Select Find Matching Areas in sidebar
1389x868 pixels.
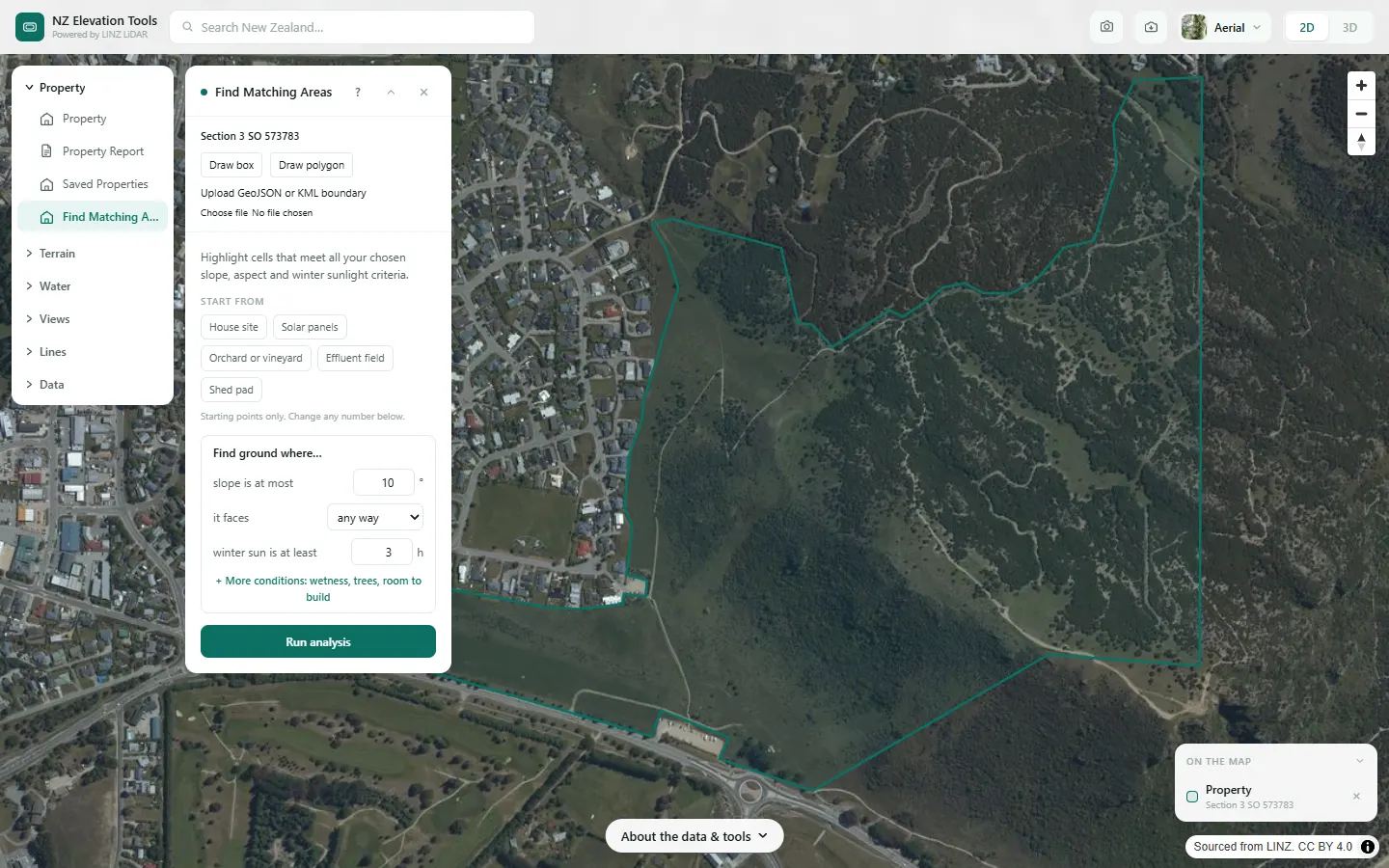pyautogui.click(x=93, y=217)
